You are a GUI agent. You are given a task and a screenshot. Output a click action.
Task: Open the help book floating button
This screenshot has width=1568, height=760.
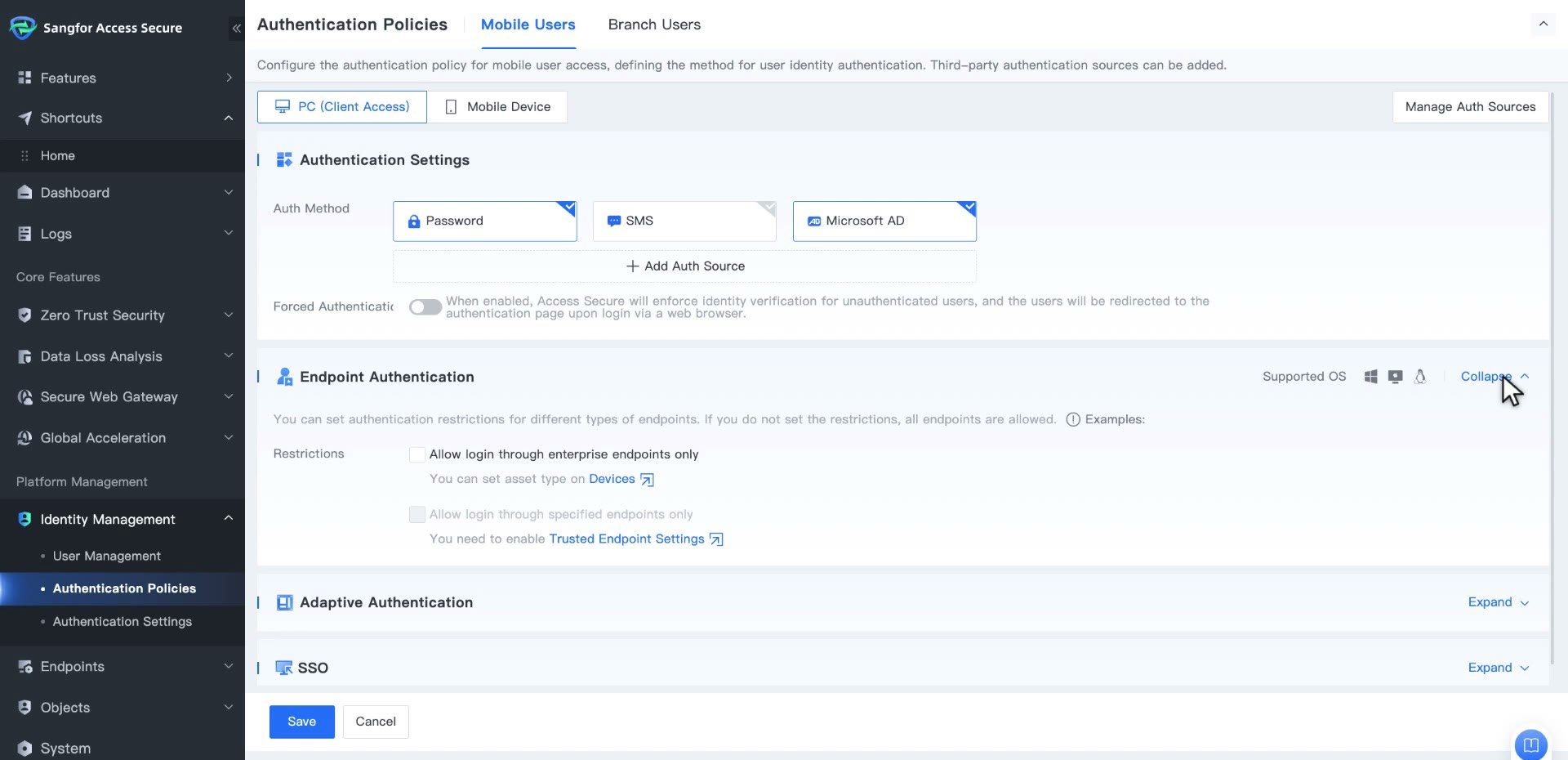point(1530,744)
